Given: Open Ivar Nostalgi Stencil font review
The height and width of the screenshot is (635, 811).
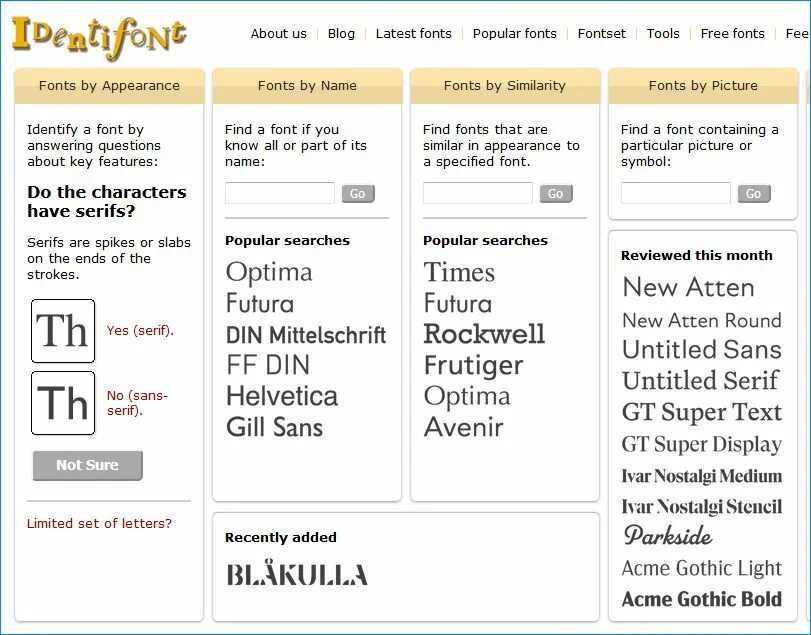Looking at the screenshot, I should click(x=702, y=507).
